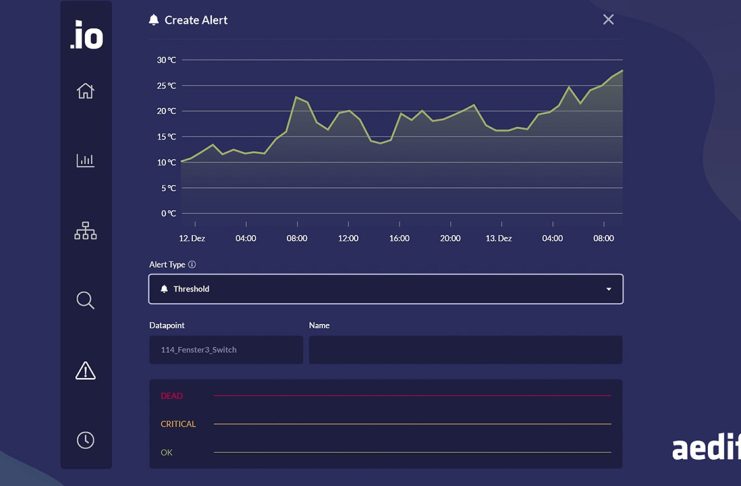741x486 pixels.
Task: Open the Home page from sidebar
Action: pyautogui.click(x=86, y=91)
